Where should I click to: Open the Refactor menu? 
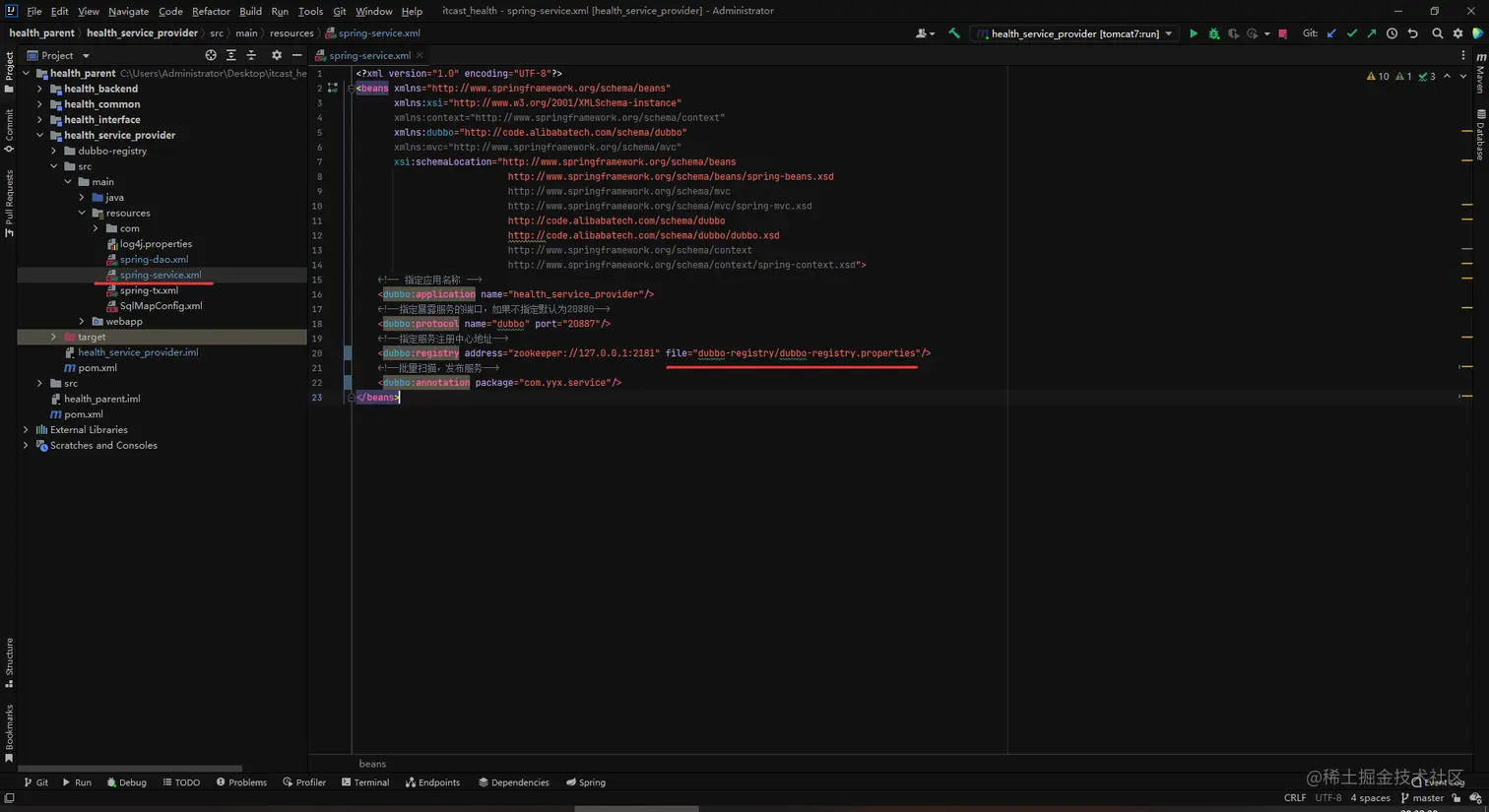click(x=211, y=11)
